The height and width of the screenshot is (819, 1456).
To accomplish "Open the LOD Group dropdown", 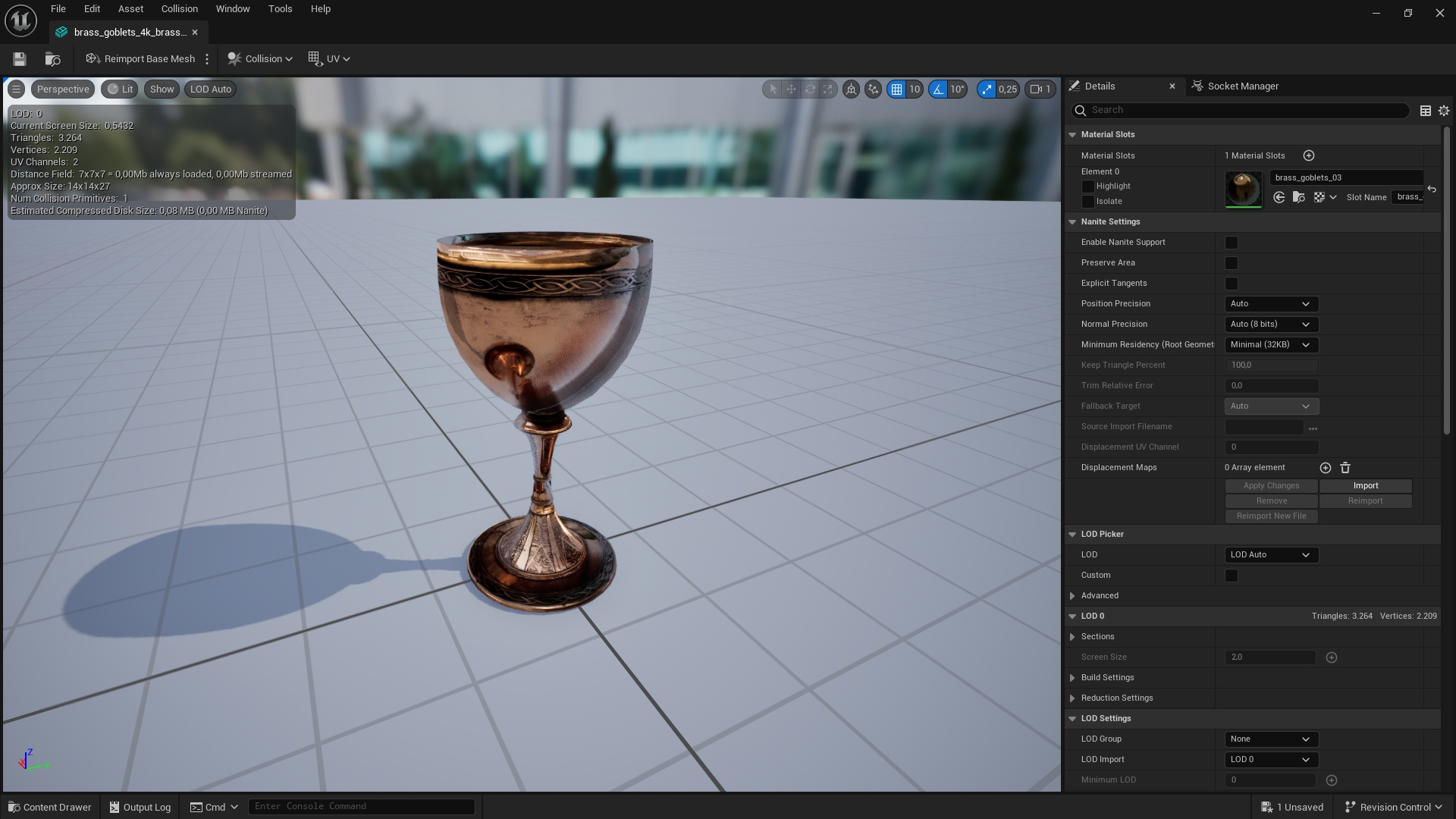I will pos(1272,739).
